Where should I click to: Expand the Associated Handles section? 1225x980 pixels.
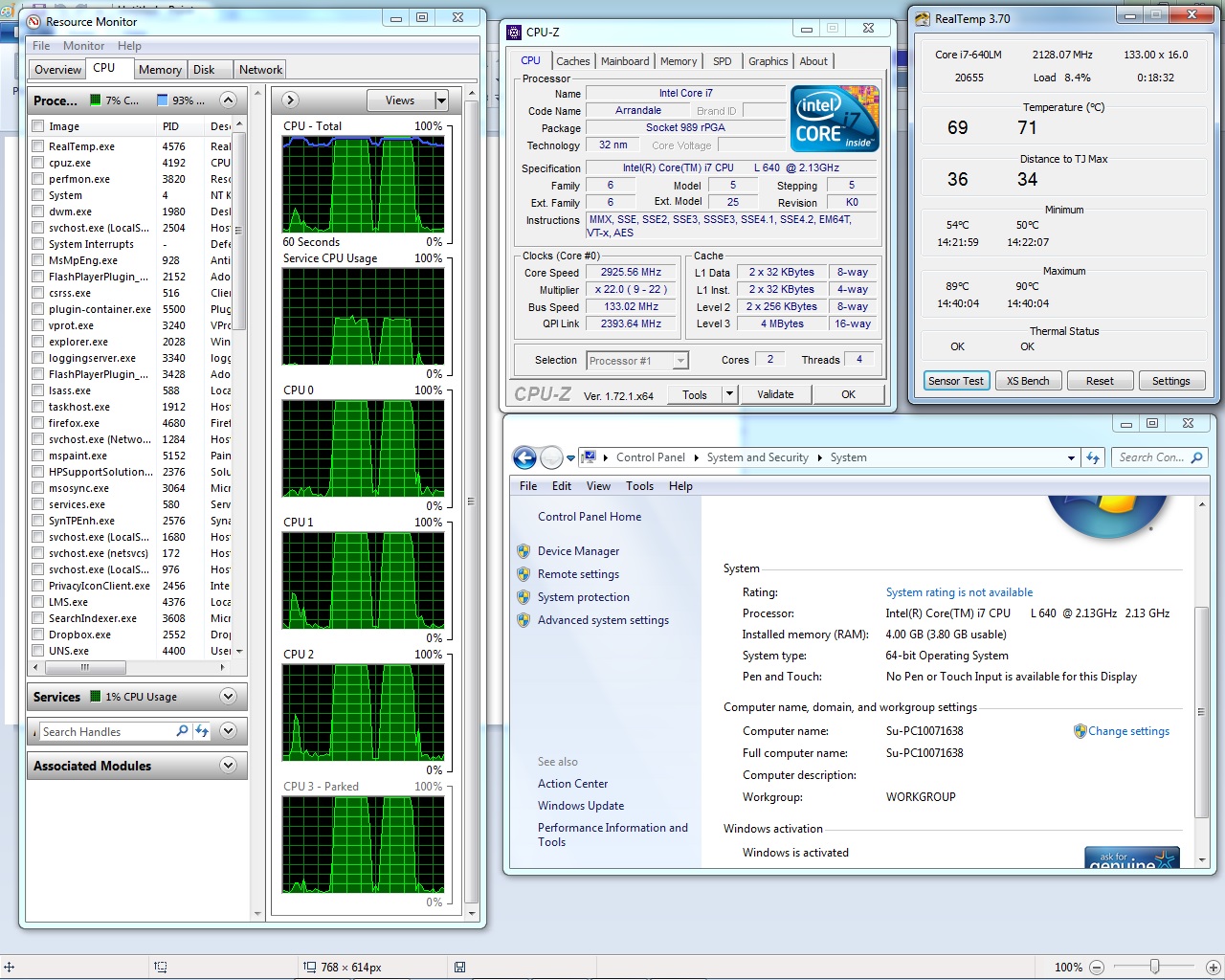pyautogui.click(x=228, y=731)
